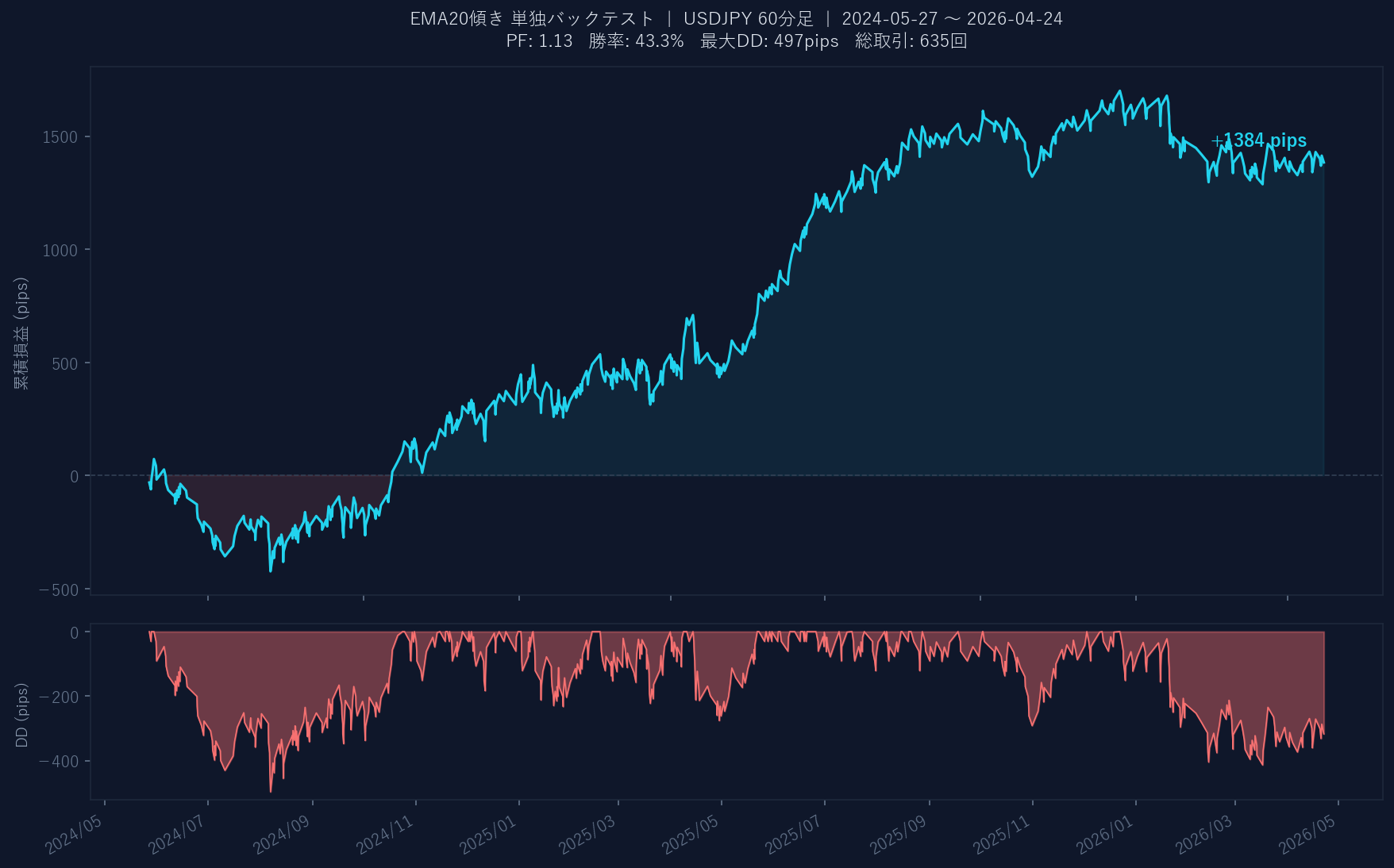Image resolution: width=1394 pixels, height=868 pixels.
Task: Choose the 2025/09 date label
Action: tap(899, 834)
